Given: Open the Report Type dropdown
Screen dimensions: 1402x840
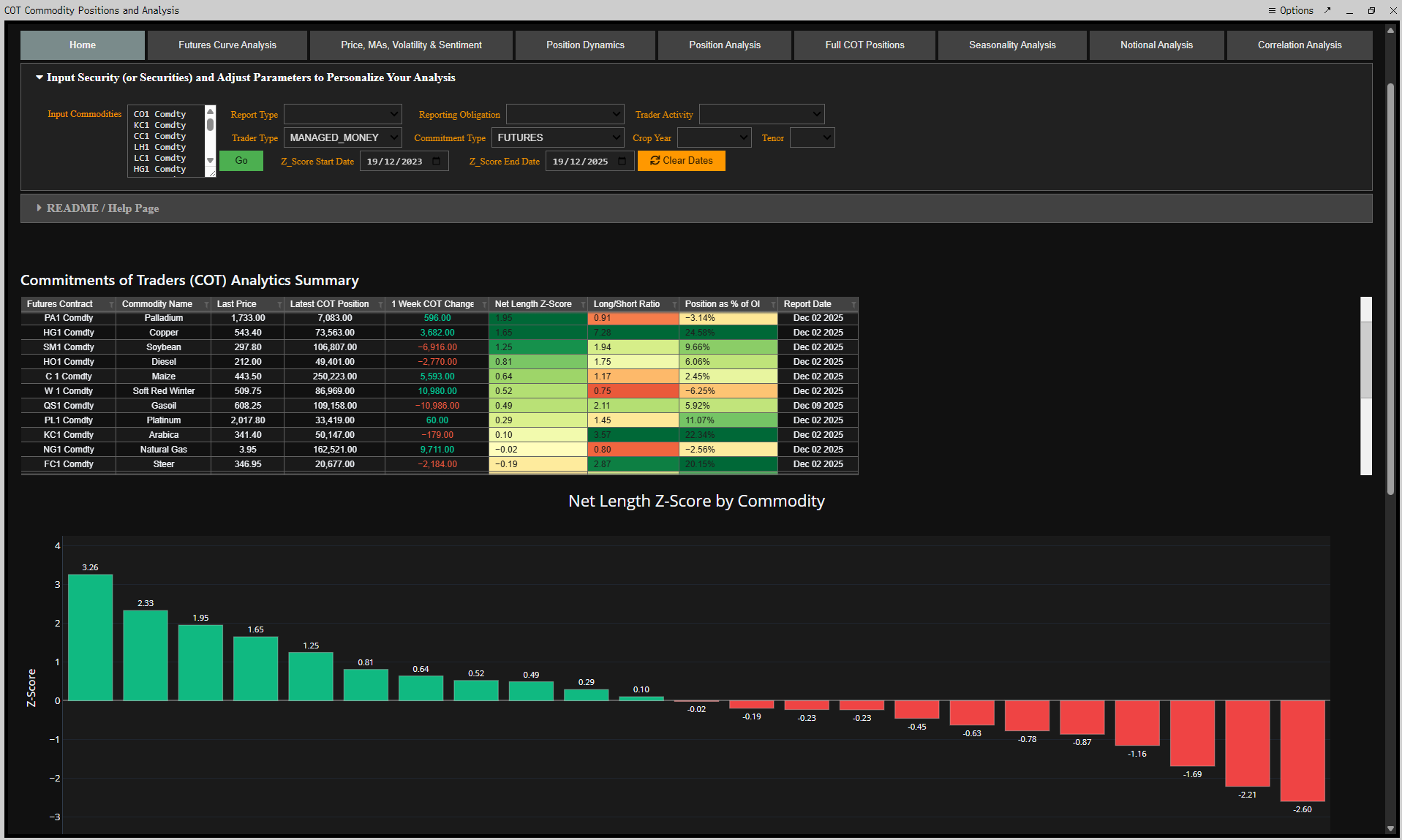Looking at the screenshot, I should tap(343, 114).
